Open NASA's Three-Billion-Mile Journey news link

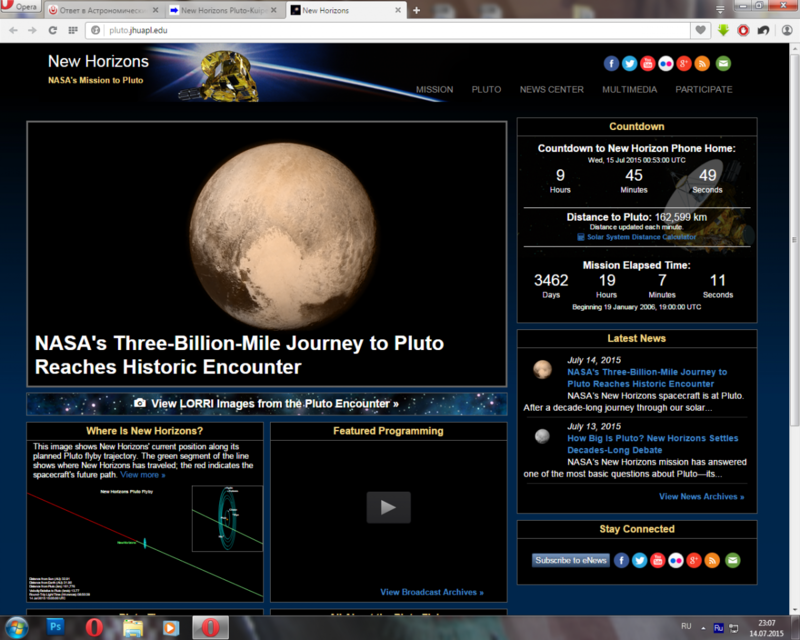[647, 378]
